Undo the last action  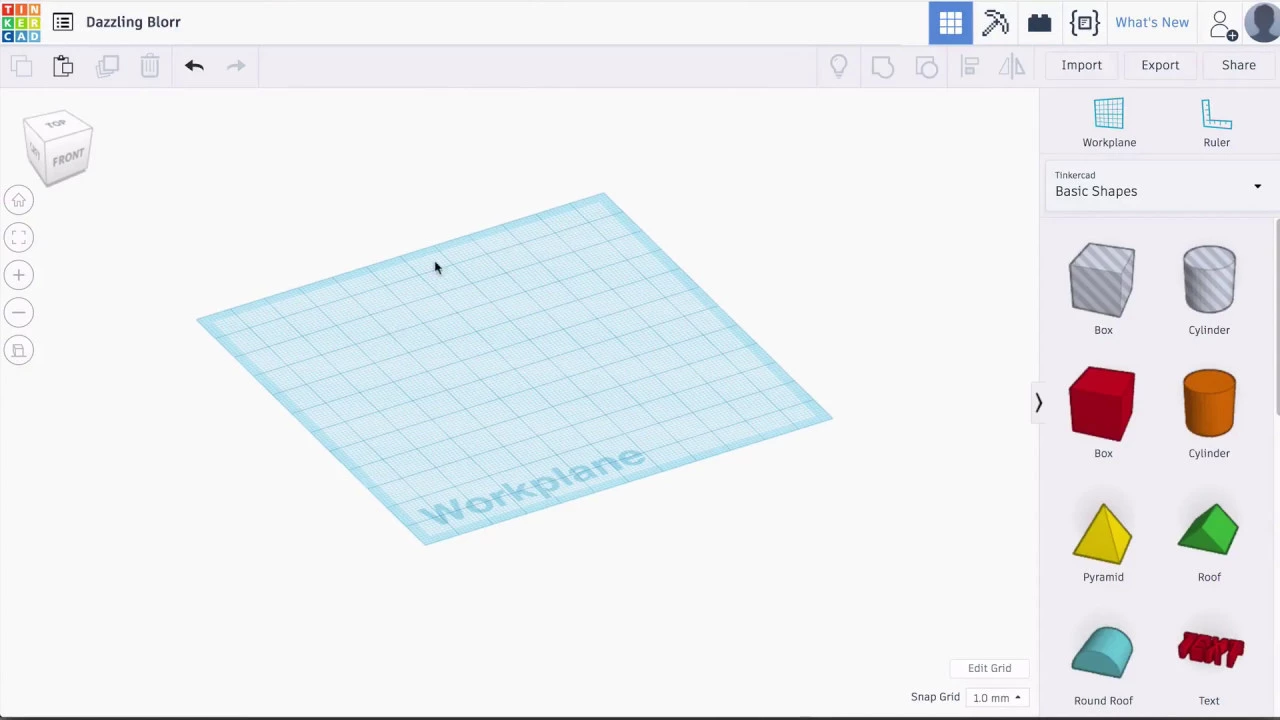click(194, 66)
